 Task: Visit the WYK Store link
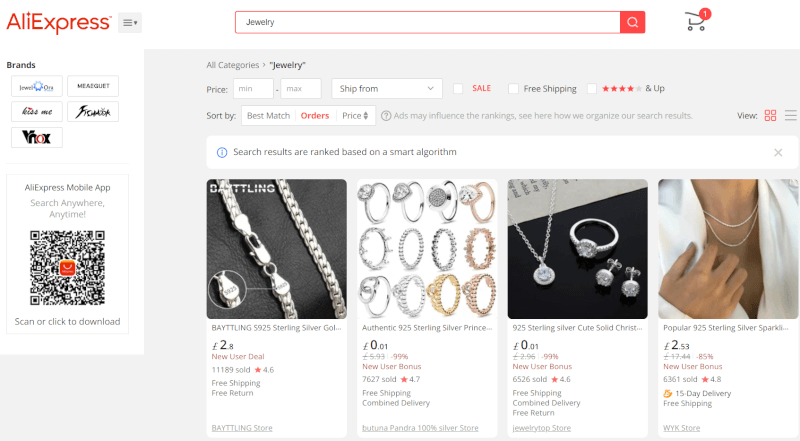coord(682,428)
